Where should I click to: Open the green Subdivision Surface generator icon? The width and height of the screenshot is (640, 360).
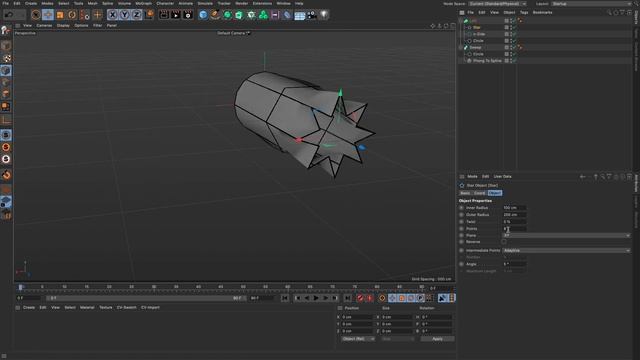point(227,15)
